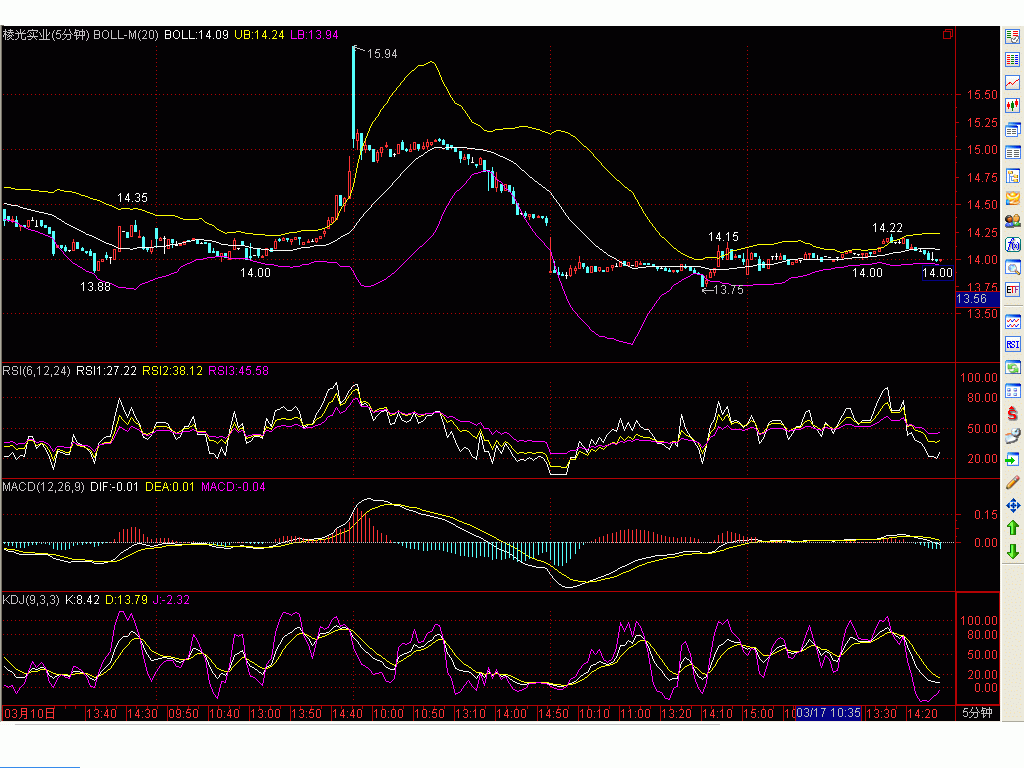
Task: Open the checklist report icon in sidebar
Action: pos(1012,37)
